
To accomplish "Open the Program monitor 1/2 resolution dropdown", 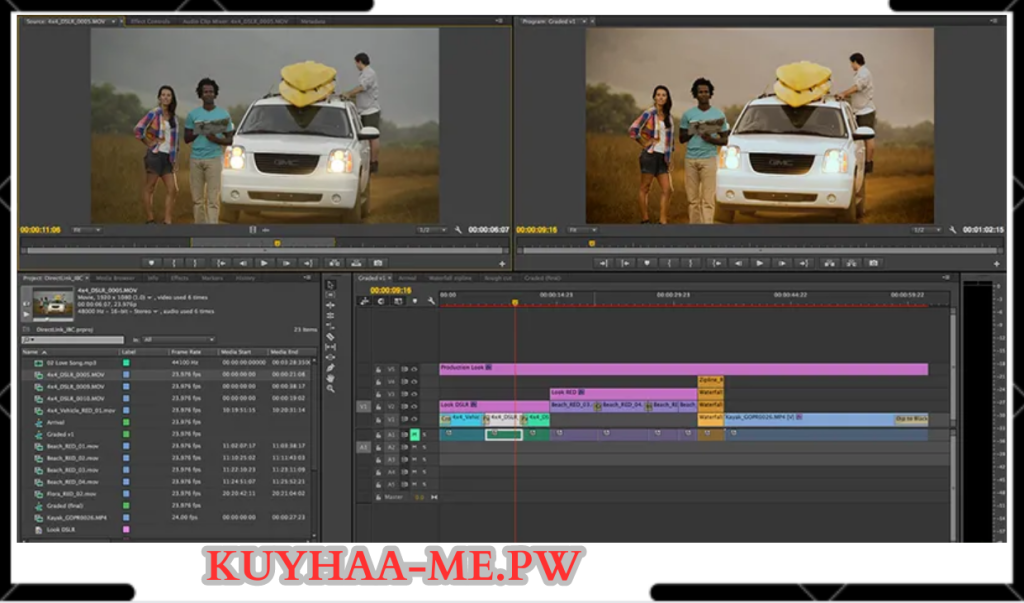I will click(927, 230).
